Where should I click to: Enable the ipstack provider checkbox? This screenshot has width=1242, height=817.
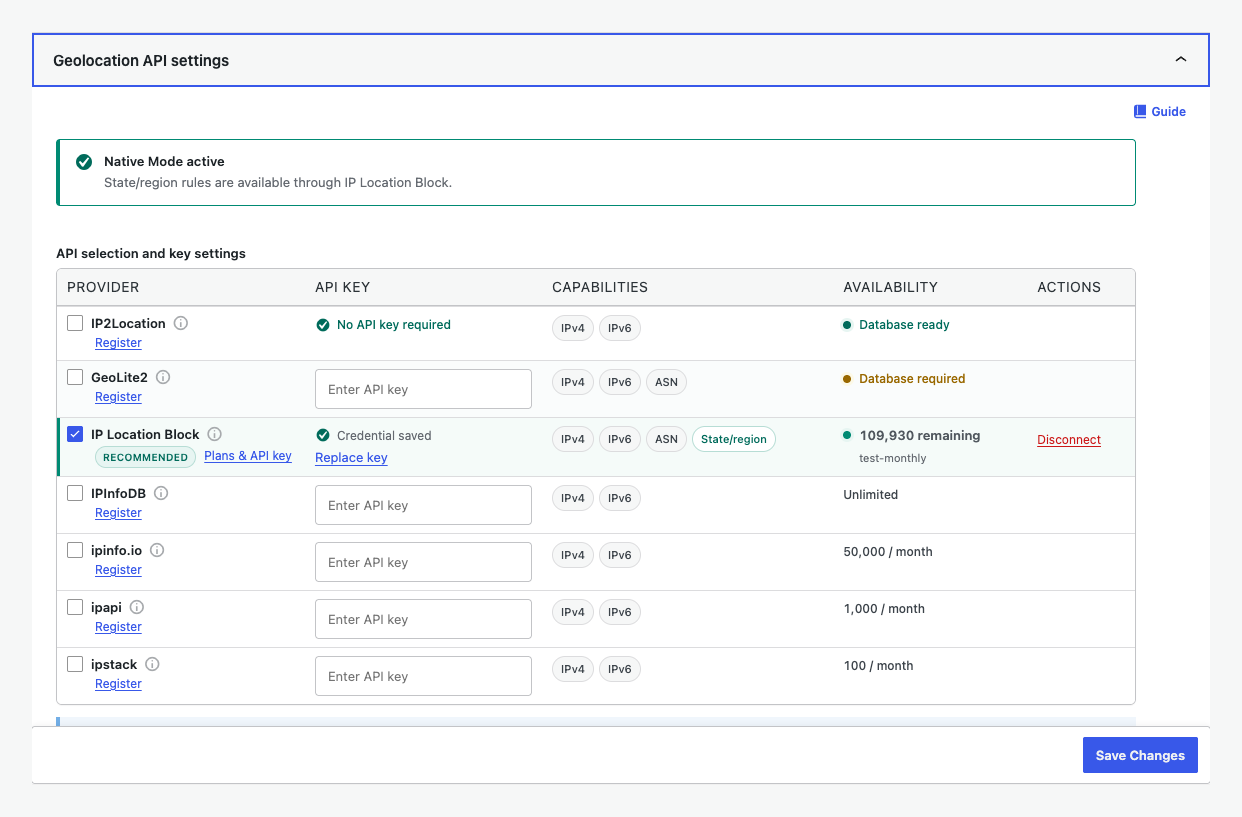coord(75,664)
